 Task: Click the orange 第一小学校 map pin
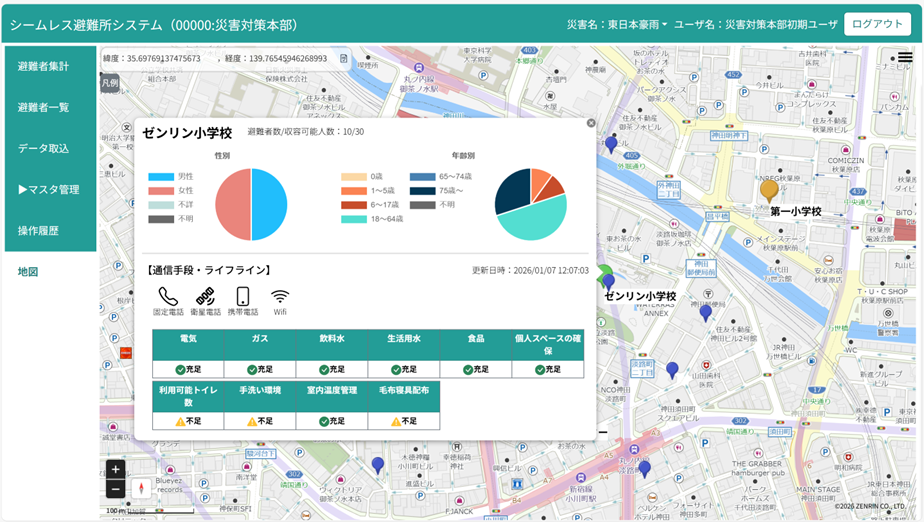769,189
